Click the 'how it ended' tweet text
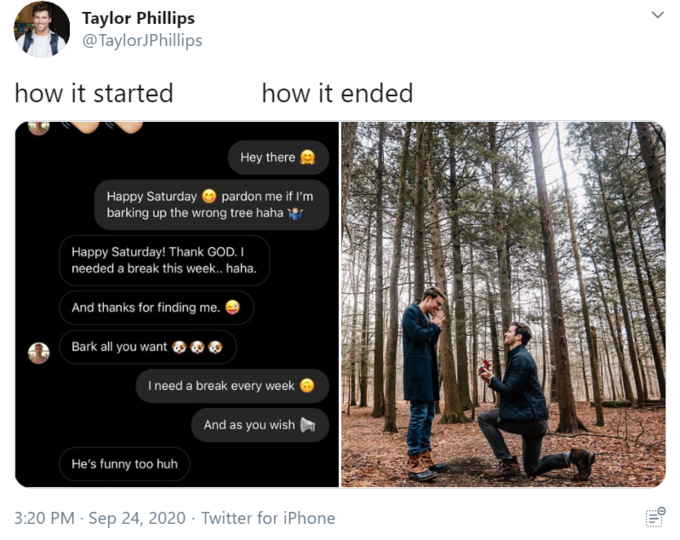680x540 pixels. coord(337,93)
